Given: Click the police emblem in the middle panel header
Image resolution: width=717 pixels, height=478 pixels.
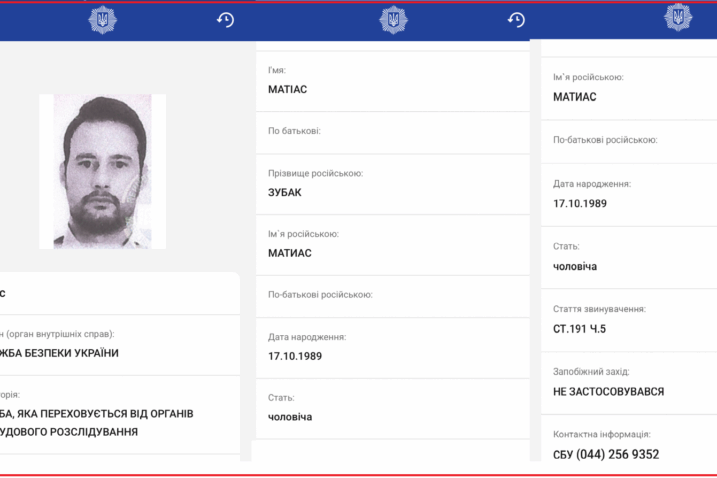Looking at the screenshot, I should click(x=393, y=20).
